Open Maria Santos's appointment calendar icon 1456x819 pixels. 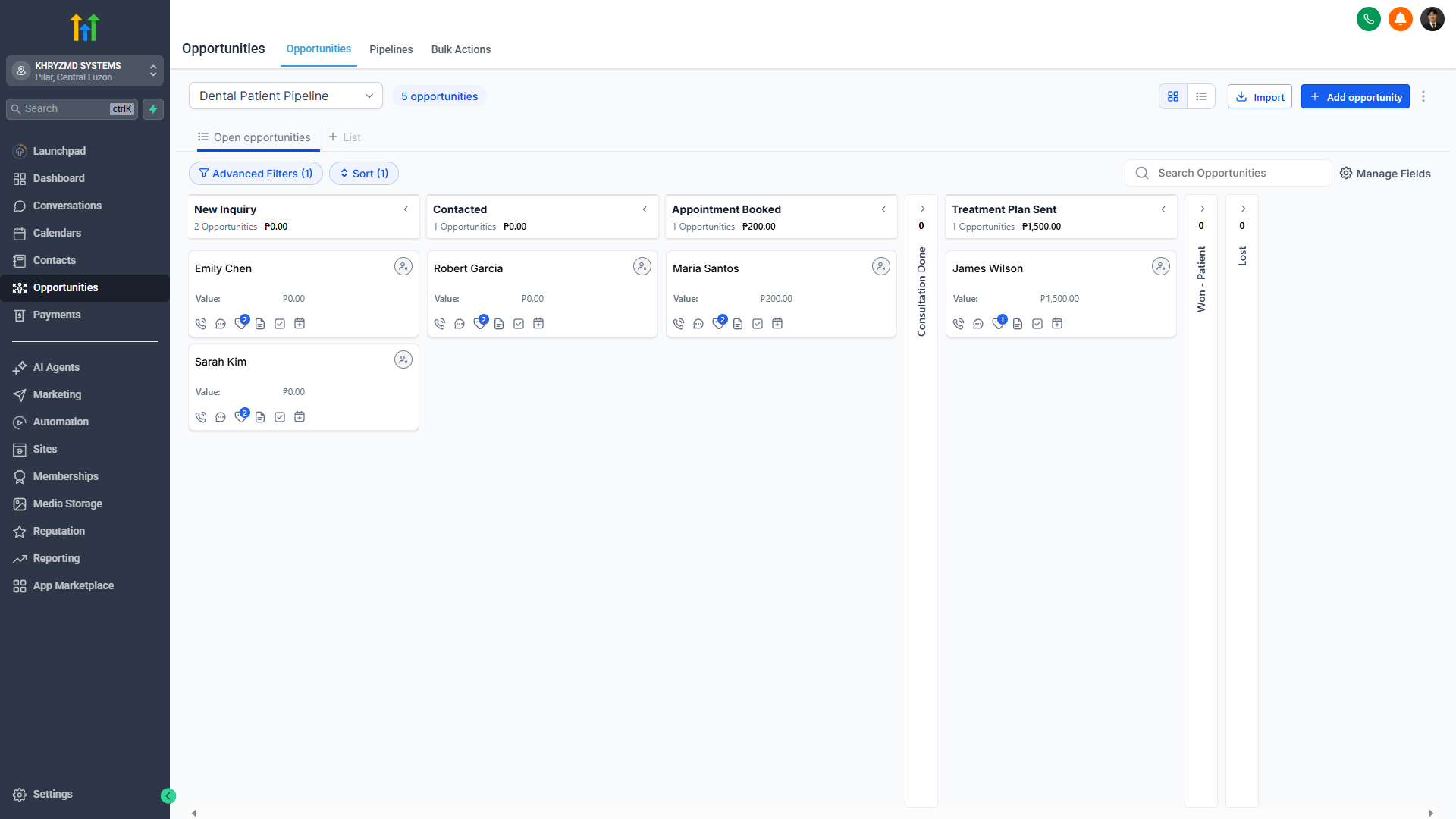(777, 324)
